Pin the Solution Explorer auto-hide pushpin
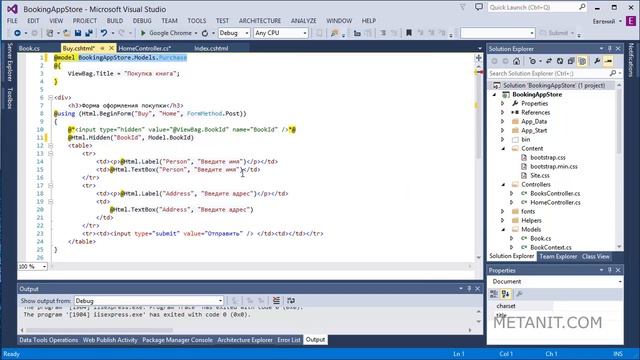640x360 pixels. click(609, 49)
